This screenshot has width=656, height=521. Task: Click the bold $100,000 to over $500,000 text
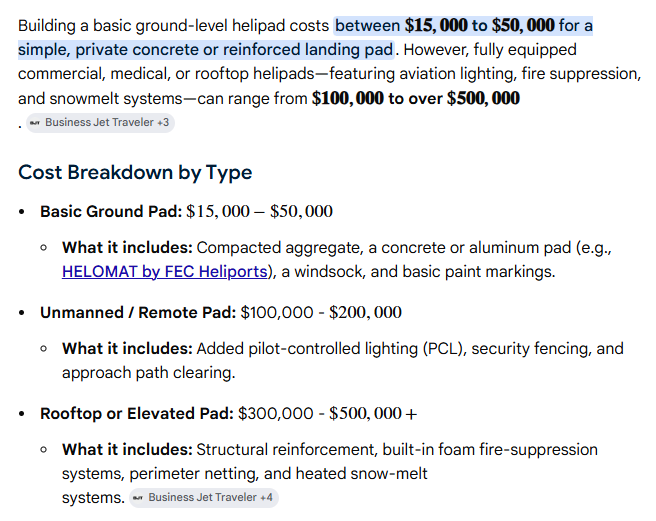click(416, 99)
